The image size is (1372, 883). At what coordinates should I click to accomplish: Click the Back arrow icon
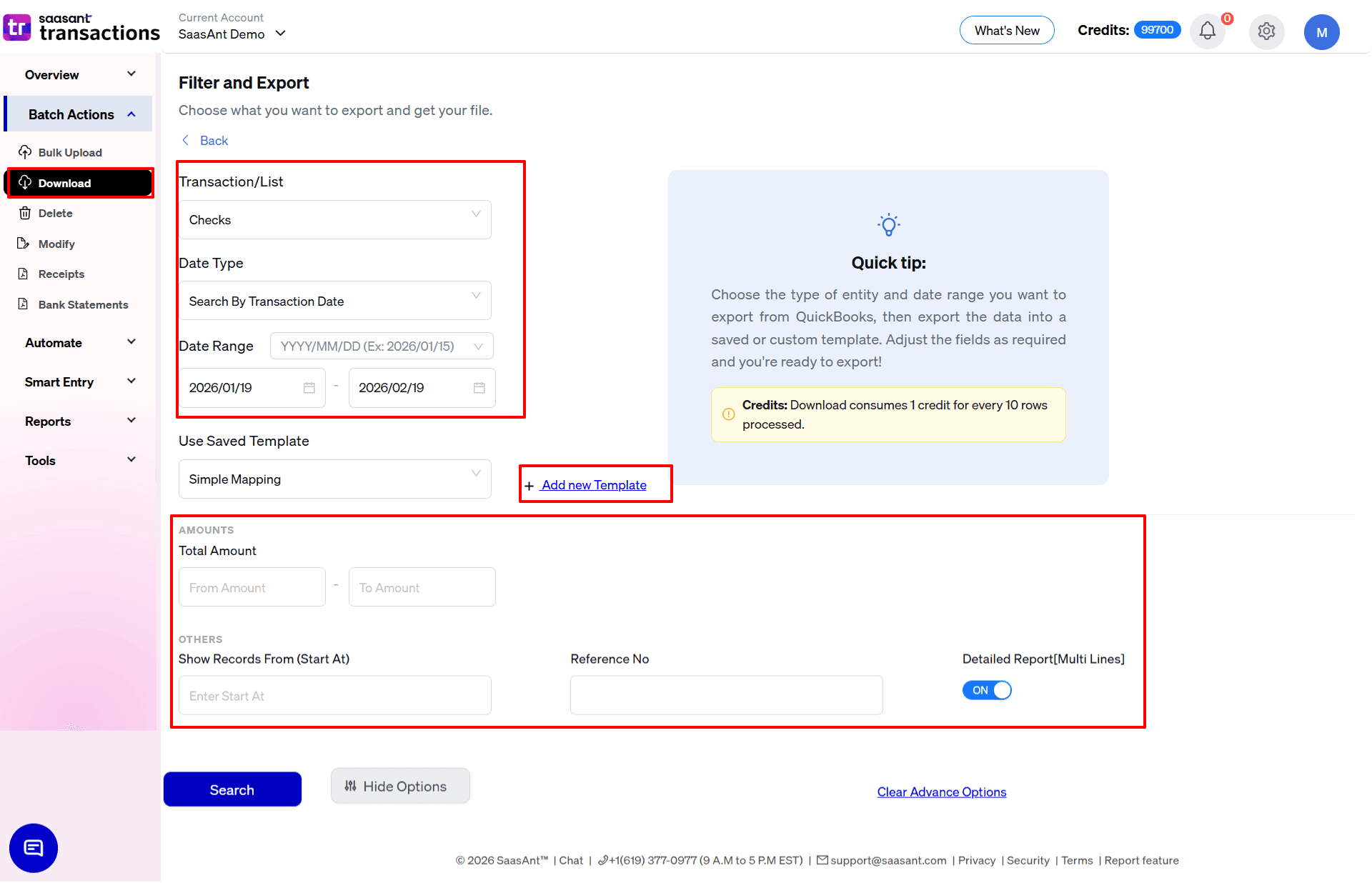click(x=186, y=141)
